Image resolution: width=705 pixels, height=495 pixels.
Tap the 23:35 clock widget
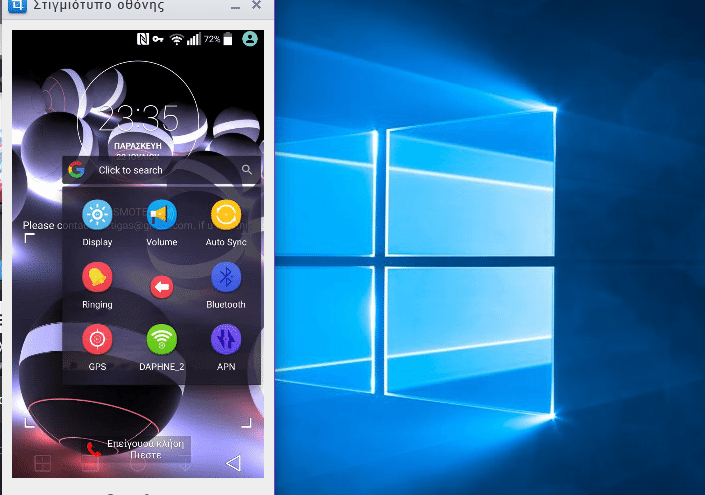pos(138,118)
